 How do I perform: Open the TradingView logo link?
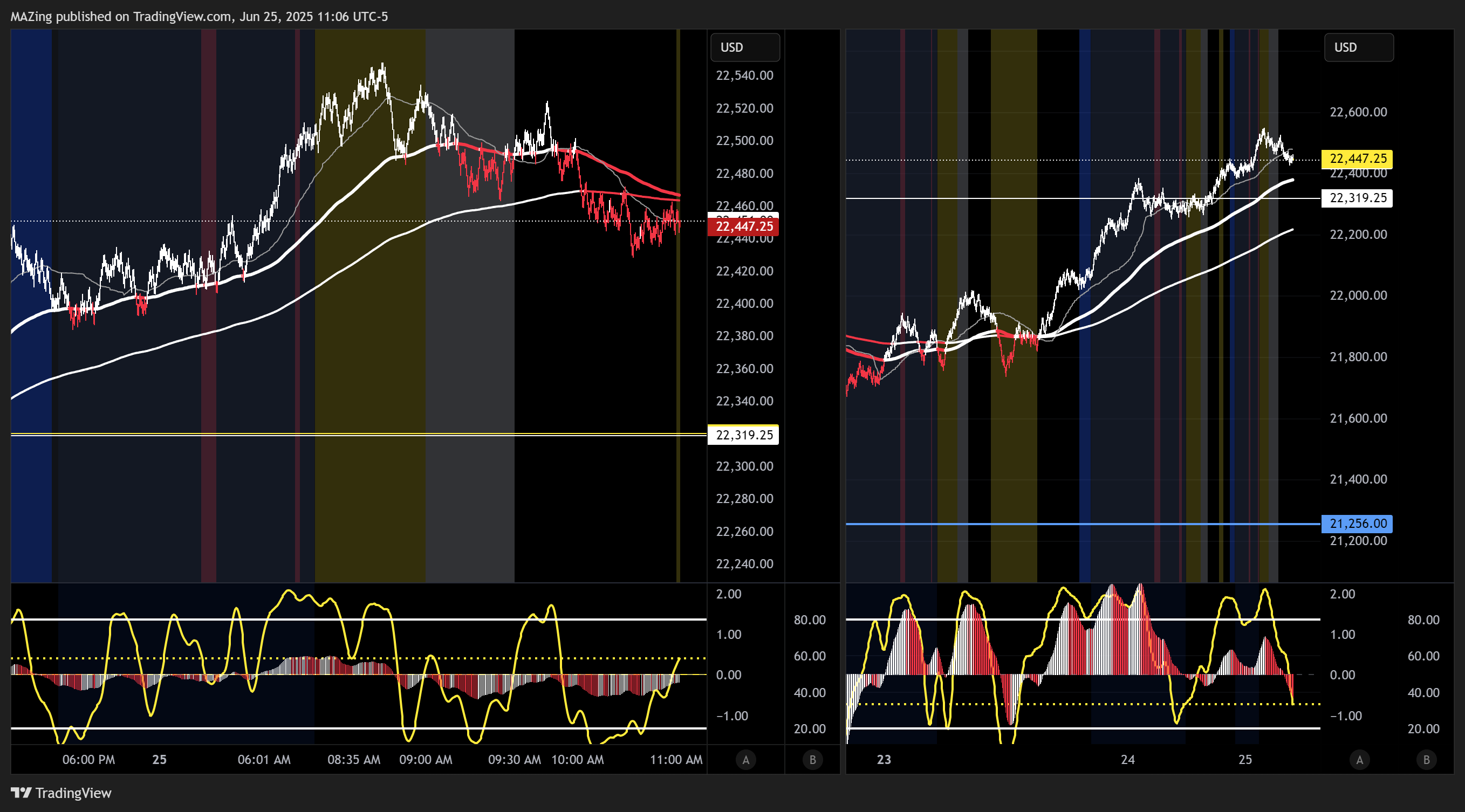pyautogui.click(x=61, y=793)
